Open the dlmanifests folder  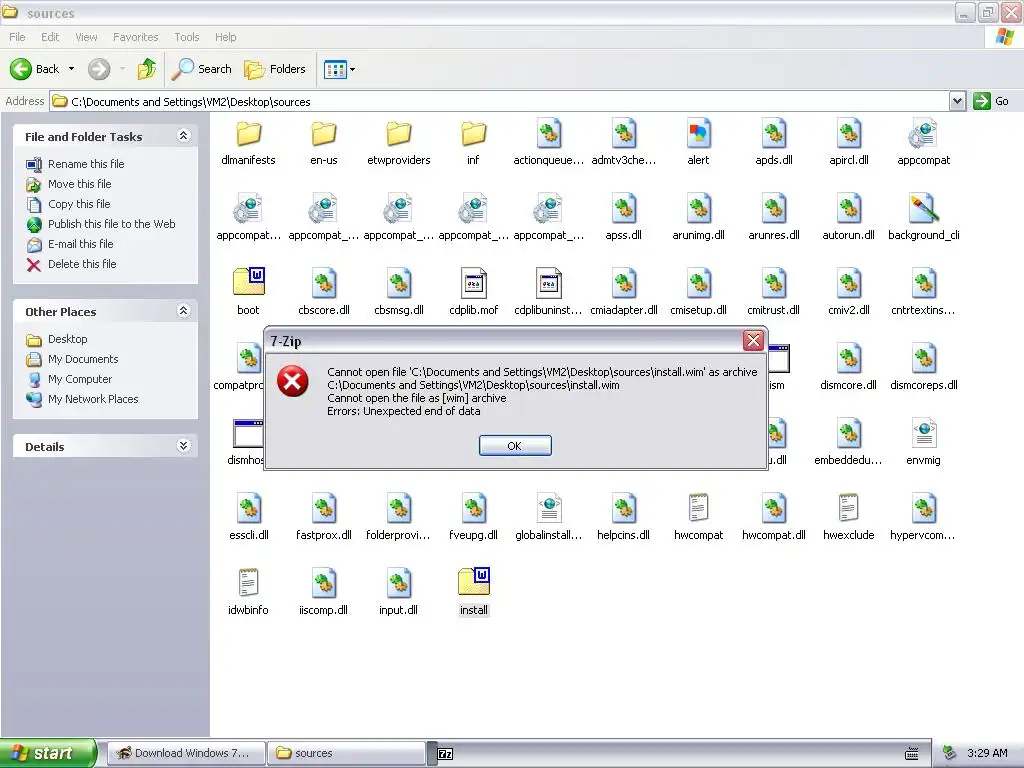click(248, 144)
